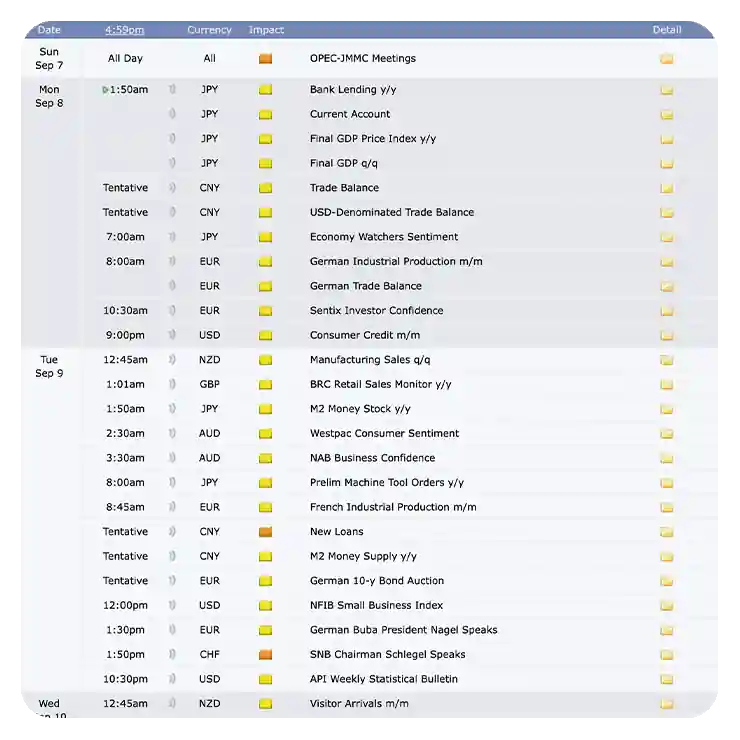Open German Industrial Production m/m event
Viewport: 740px width, 740px height.
pyautogui.click(x=396, y=262)
